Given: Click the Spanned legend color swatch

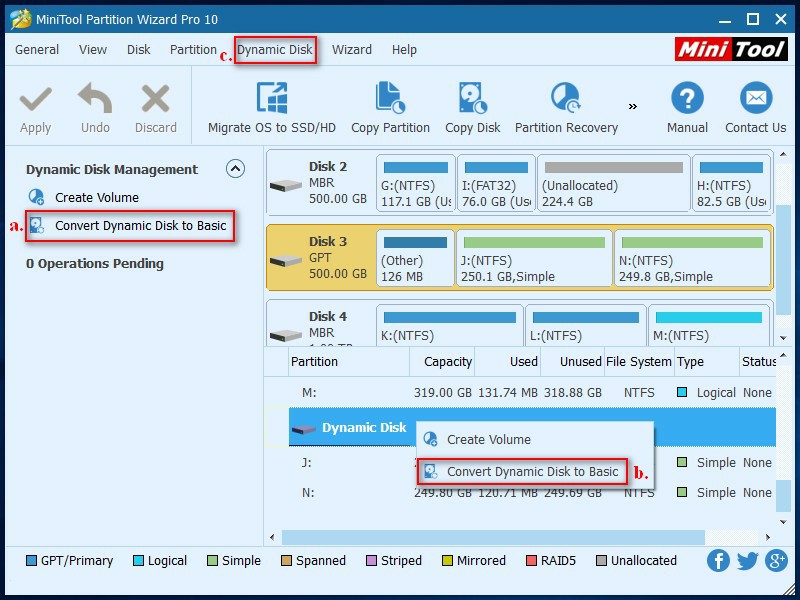Looking at the screenshot, I should [x=287, y=561].
